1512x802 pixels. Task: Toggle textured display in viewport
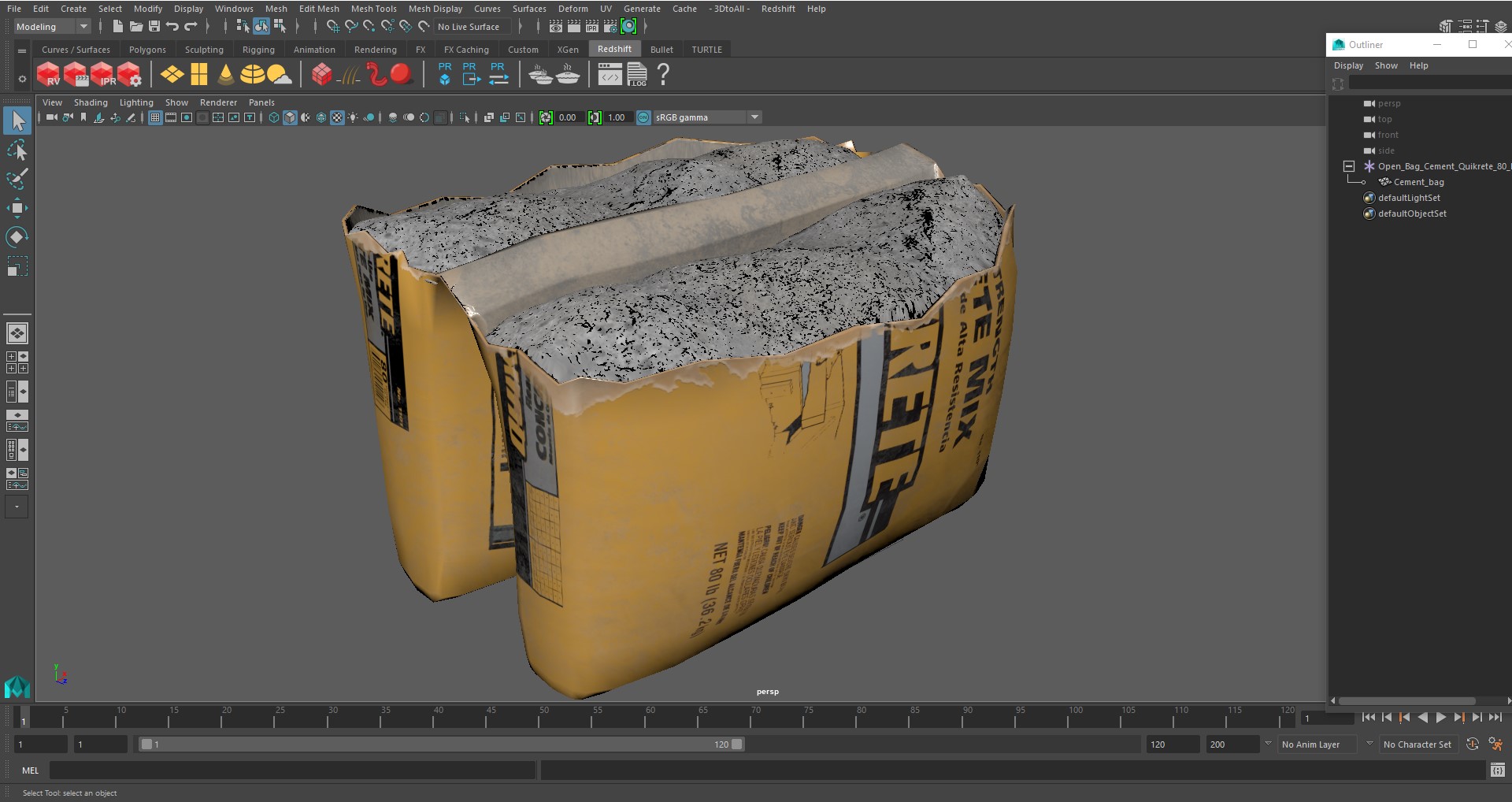point(337,117)
